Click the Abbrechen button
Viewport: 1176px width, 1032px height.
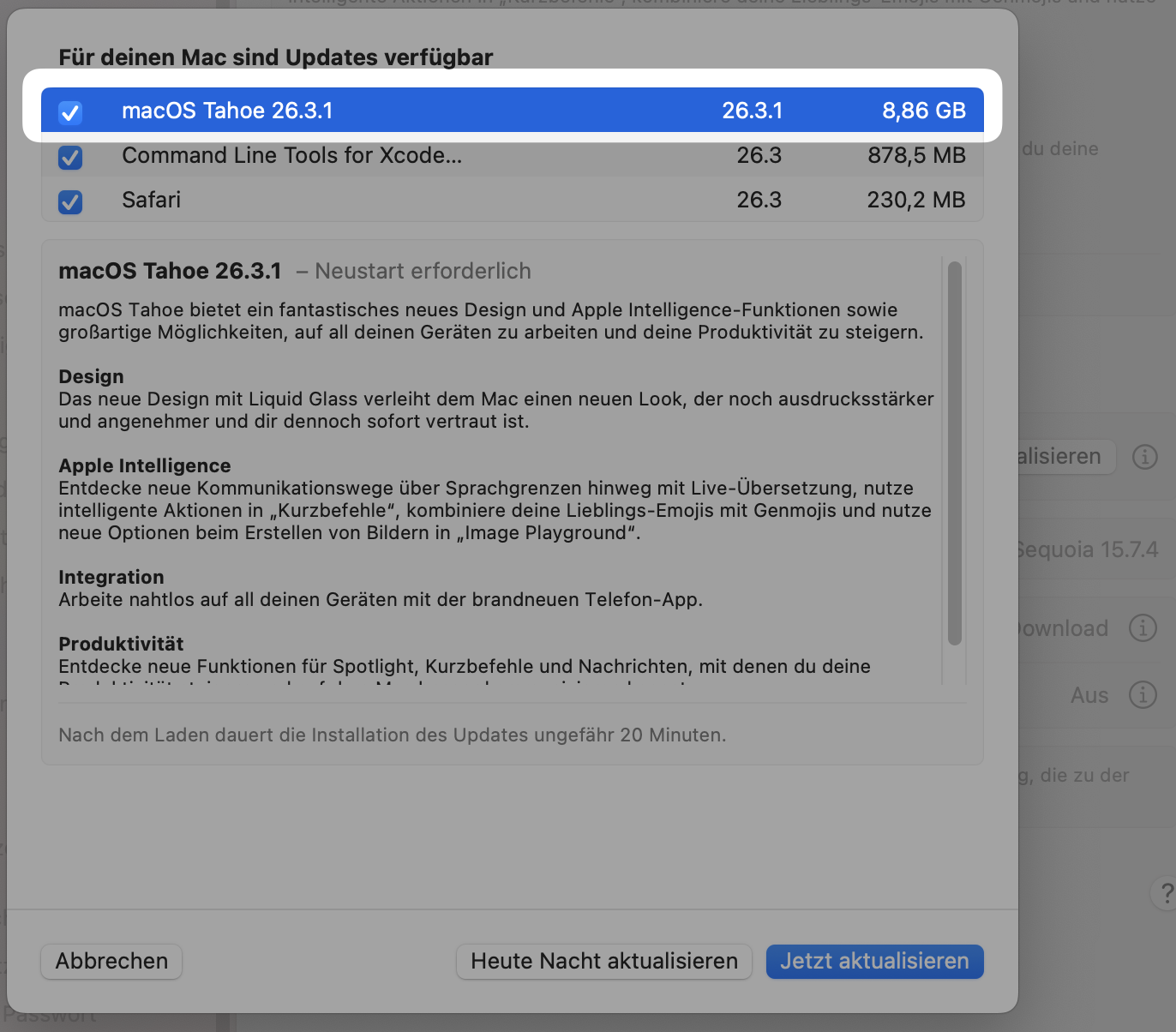[111, 961]
